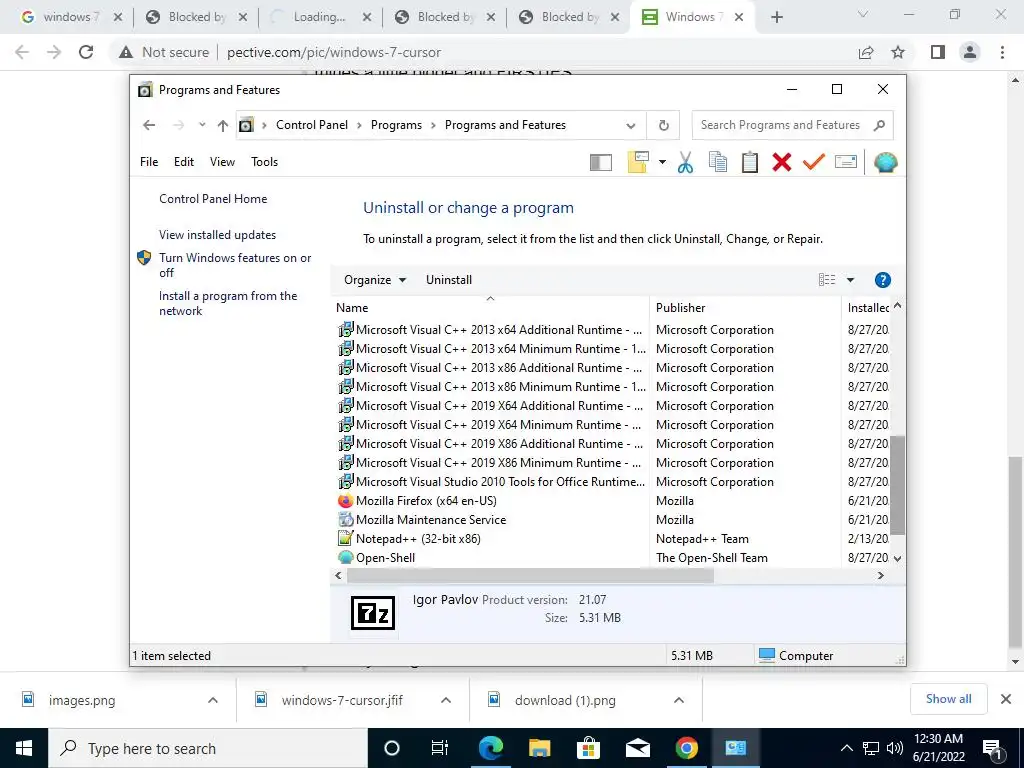The image size is (1024, 768).
Task: Click the Change your view icon
Action: click(827, 280)
